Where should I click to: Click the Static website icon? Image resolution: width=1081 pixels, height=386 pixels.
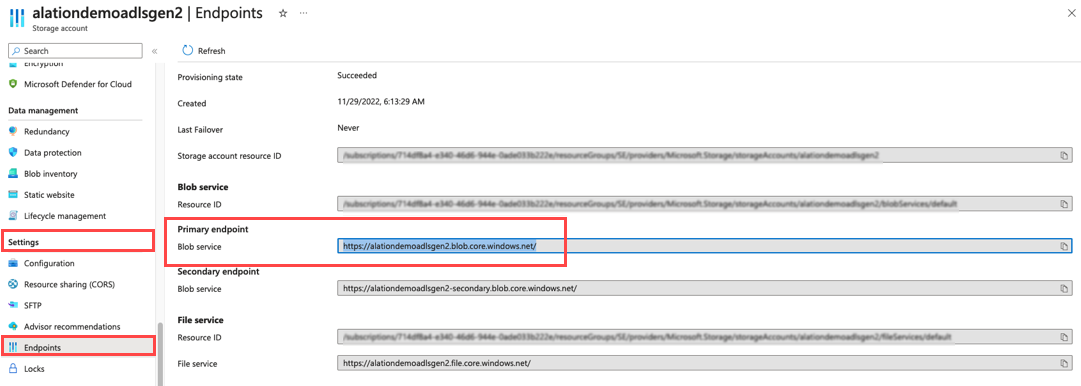point(12,195)
